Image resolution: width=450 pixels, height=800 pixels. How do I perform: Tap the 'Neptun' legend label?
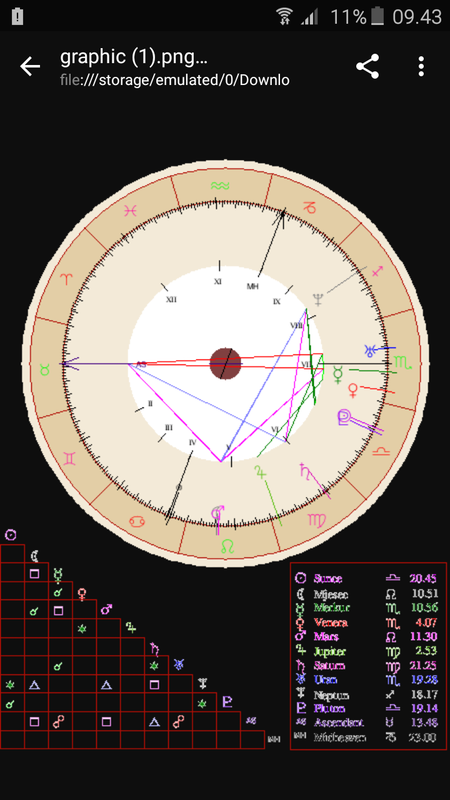[330, 695]
